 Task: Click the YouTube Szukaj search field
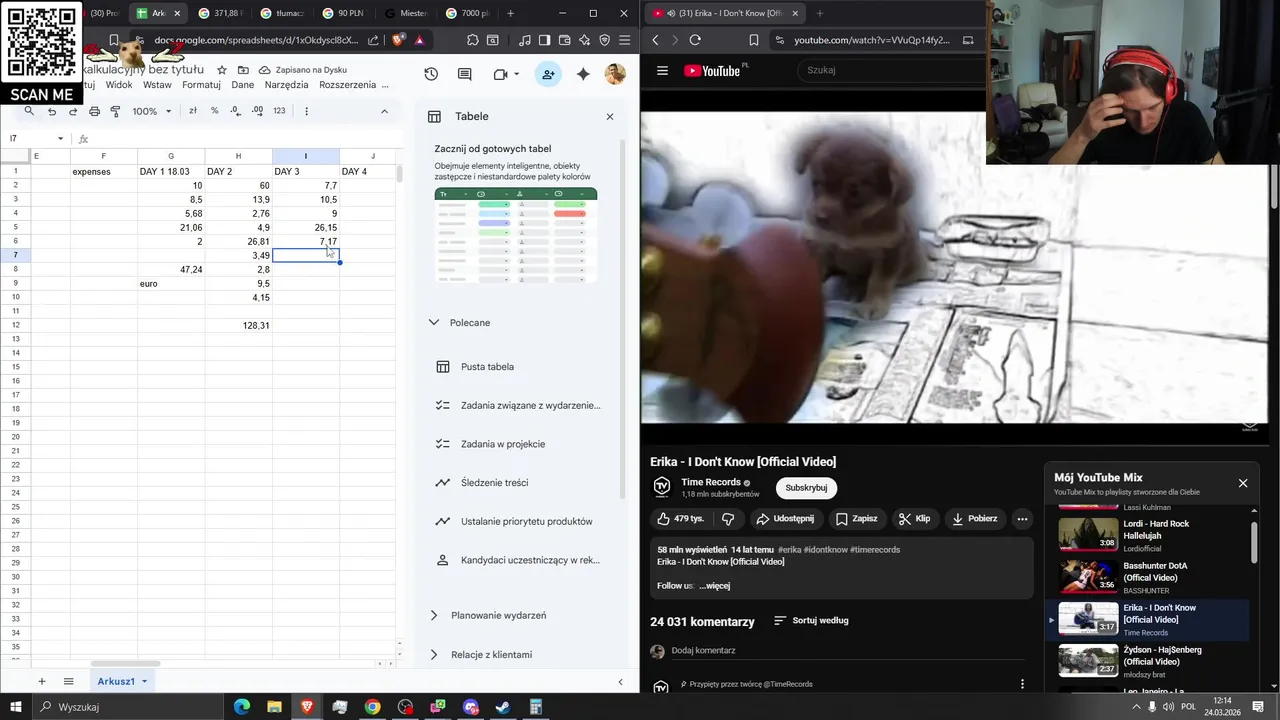pyautogui.click(x=892, y=70)
